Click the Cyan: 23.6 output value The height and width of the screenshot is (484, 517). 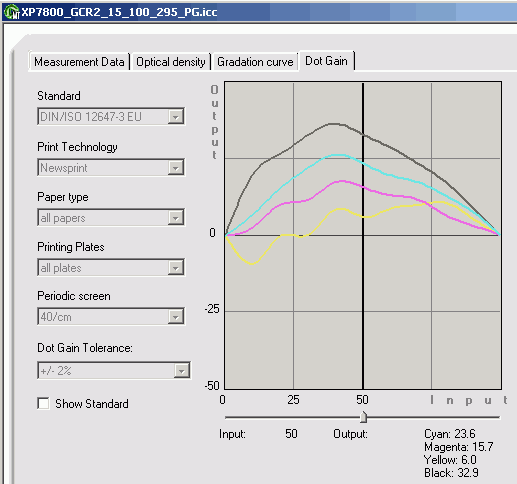(450, 434)
